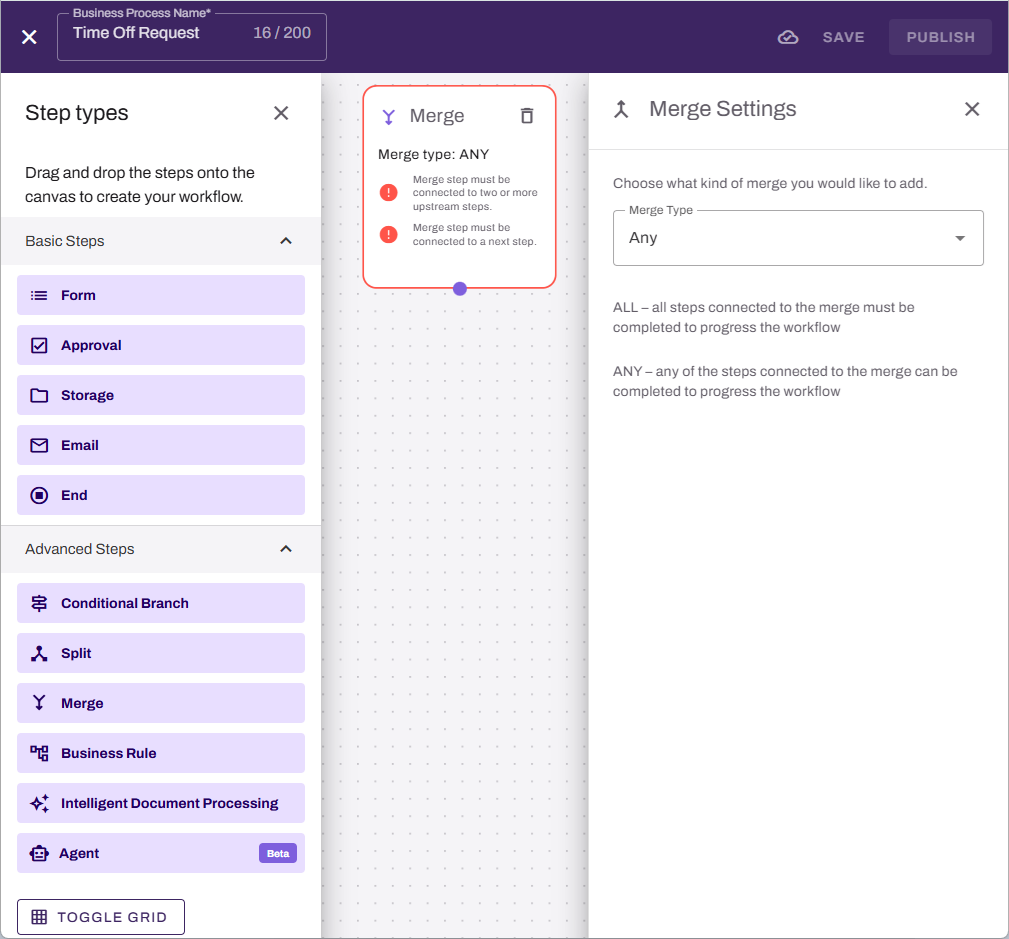Viewport: 1009px width, 939px height.
Task: Click the next step error icon
Action: click(389, 234)
